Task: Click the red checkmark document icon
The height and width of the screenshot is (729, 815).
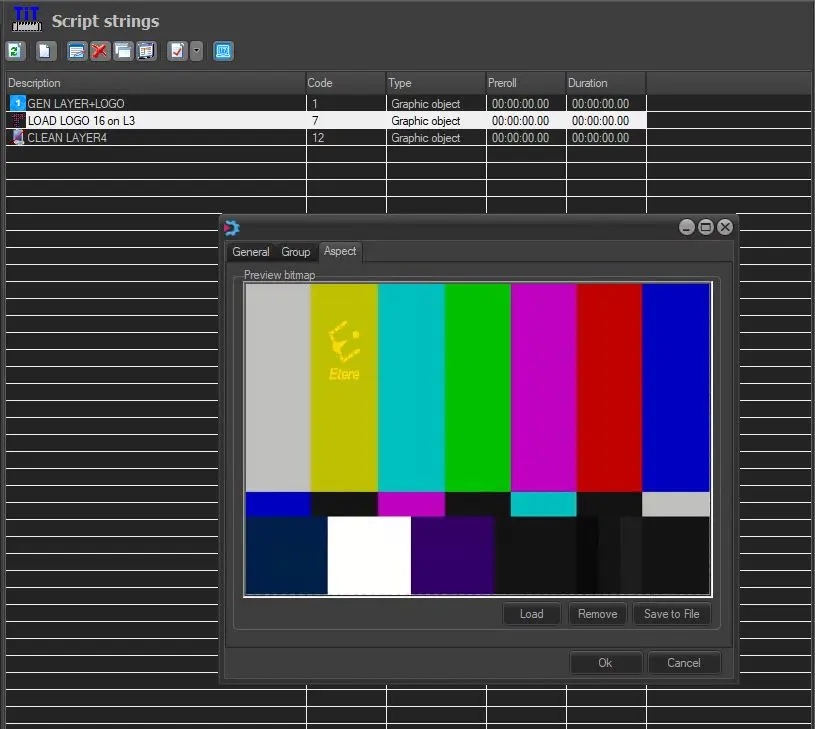Action: click(x=177, y=51)
